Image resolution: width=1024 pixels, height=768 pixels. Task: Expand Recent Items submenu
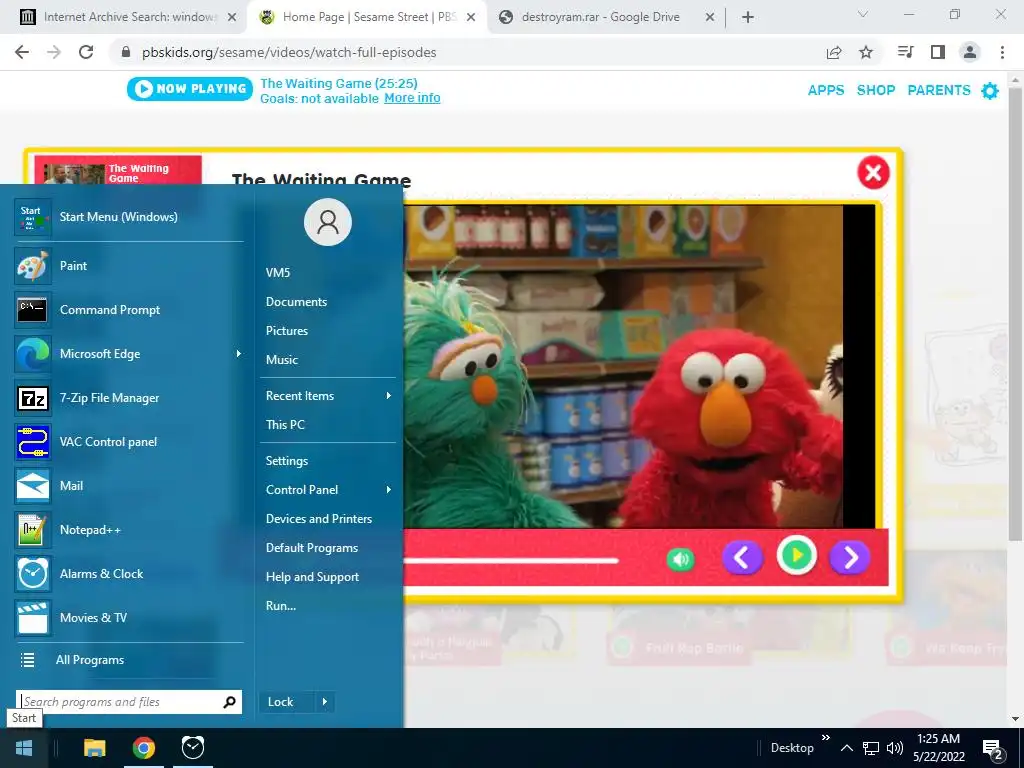389,396
